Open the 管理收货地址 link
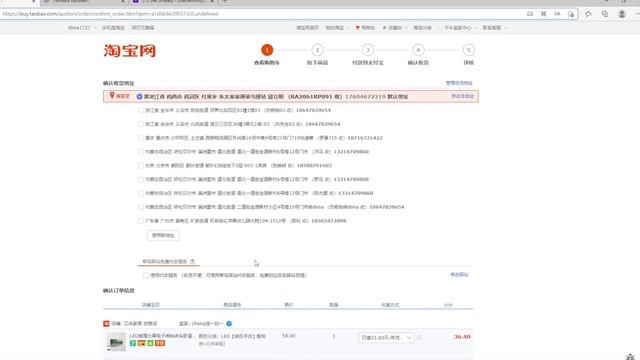This screenshot has height=360, width=640. click(x=459, y=83)
